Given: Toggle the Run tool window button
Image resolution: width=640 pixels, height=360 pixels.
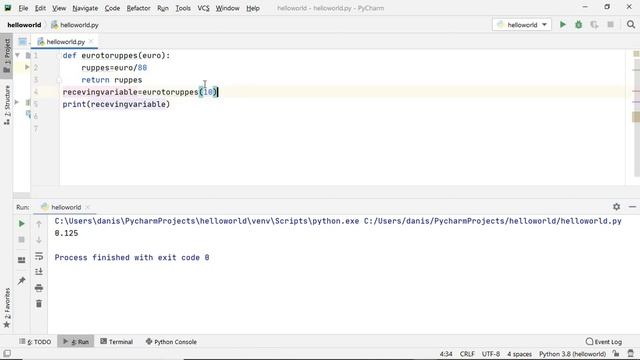Looking at the screenshot, I should [x=76, y=342].
